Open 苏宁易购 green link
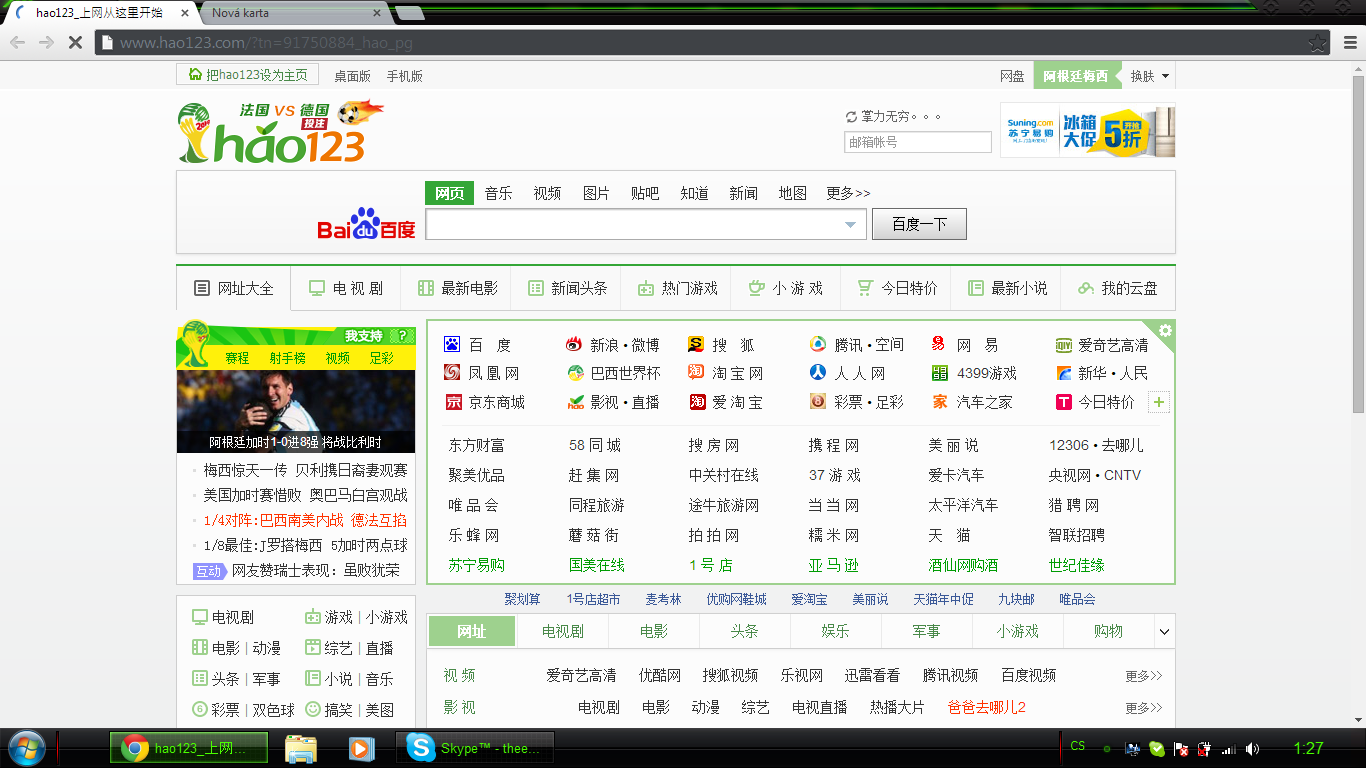Image resolution: width=1366 pixels, height=768 pixels. tap(476, 565)
